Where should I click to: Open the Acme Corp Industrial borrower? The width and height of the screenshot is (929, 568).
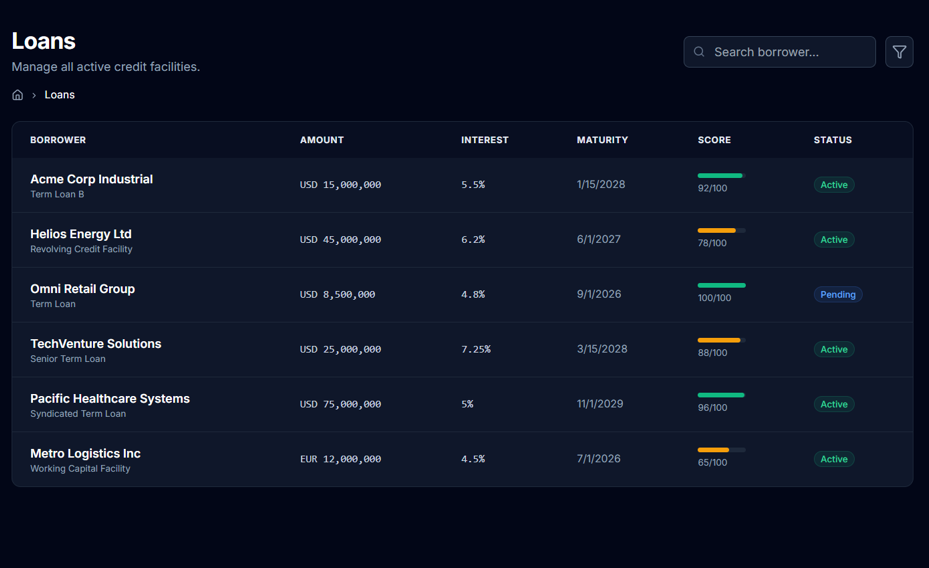pos(91,179)
